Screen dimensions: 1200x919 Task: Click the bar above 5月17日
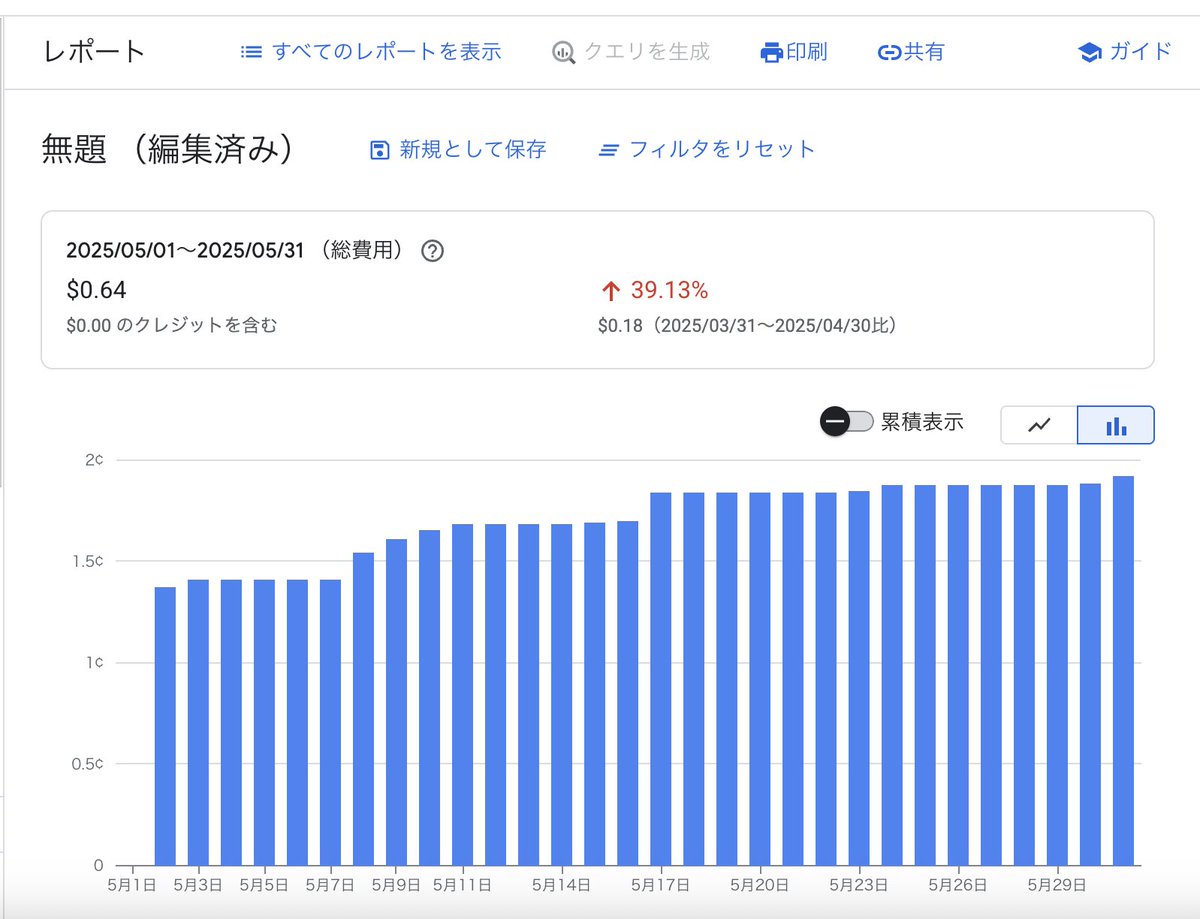[x=661, y=679]
